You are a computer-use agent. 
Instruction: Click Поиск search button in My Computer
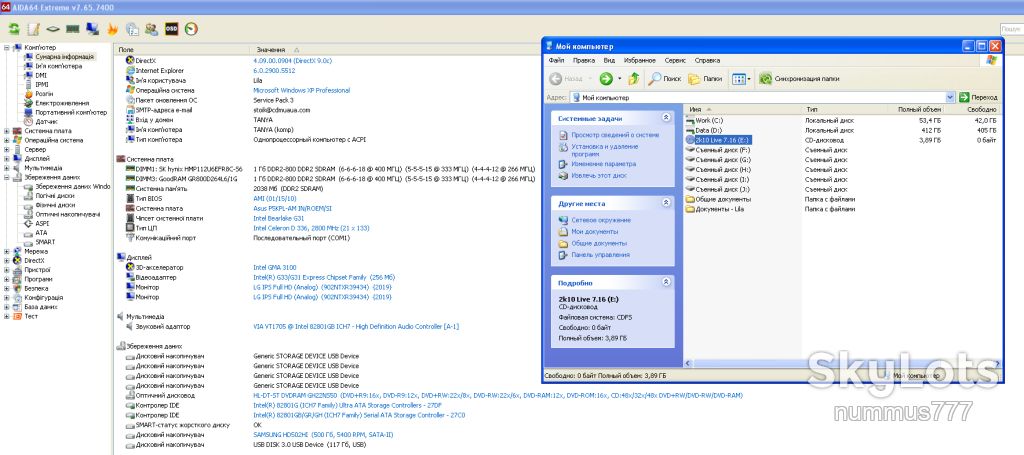[664, 79]
